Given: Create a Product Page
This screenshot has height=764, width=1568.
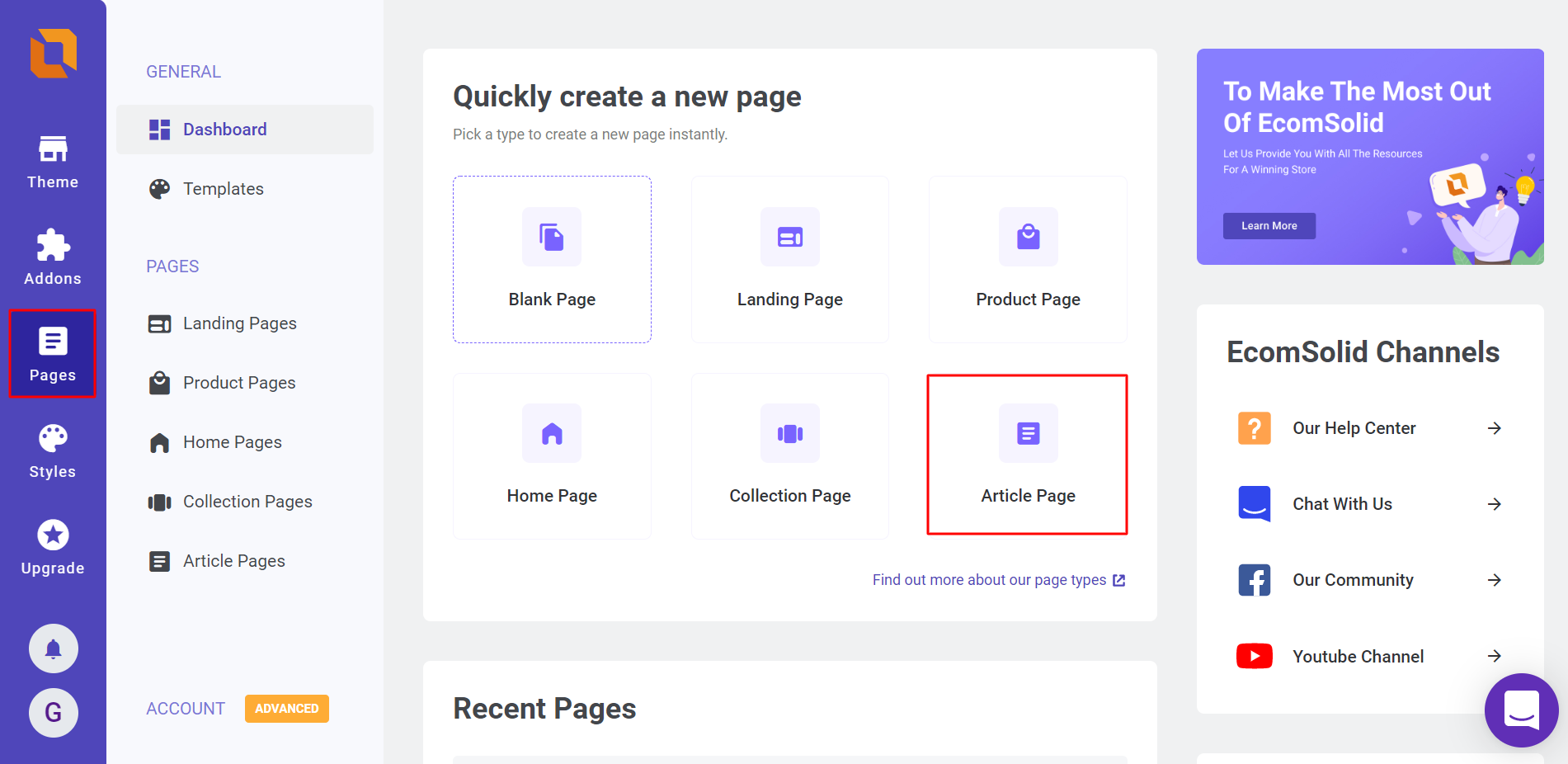Looking at the screenshot, I should tap(1029, 259).
